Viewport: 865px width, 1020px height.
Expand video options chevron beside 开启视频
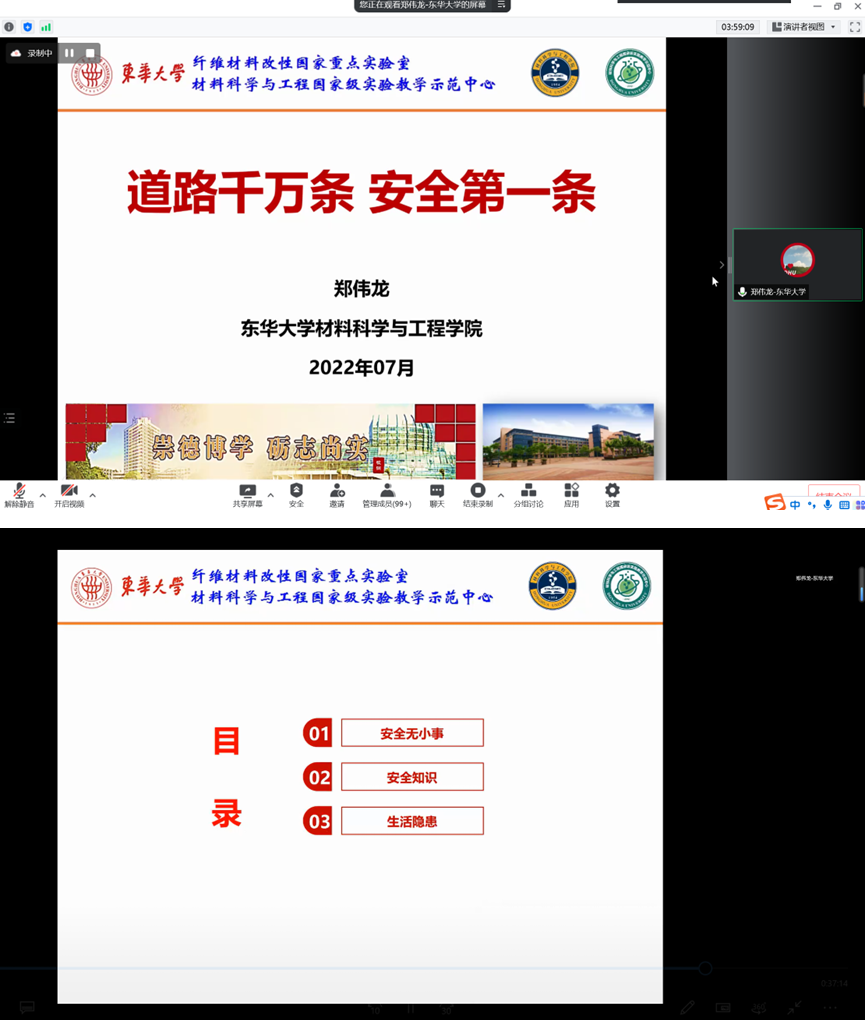[92, 493]
